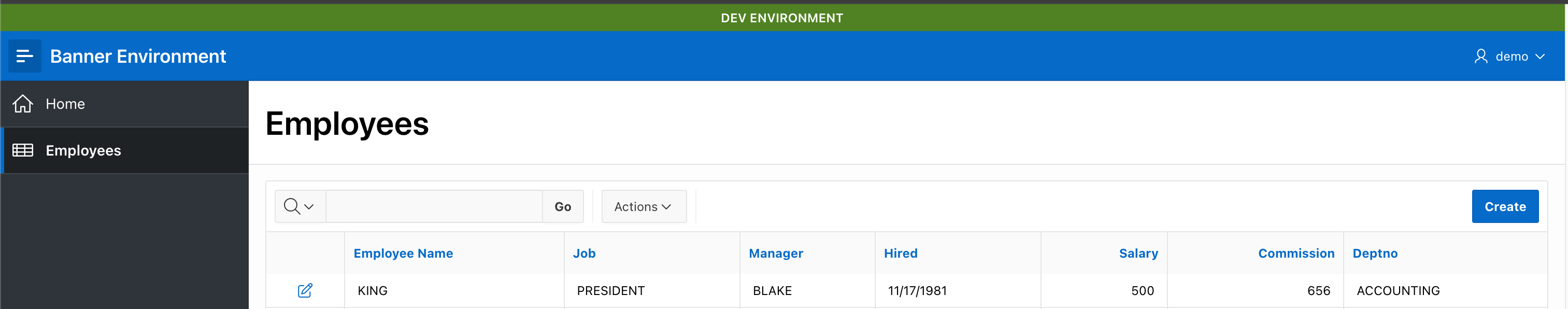This screenshot has width=1568, height=309.
Task: Toggle the navigation hamburger menu
Action: [x=24, y=56]
